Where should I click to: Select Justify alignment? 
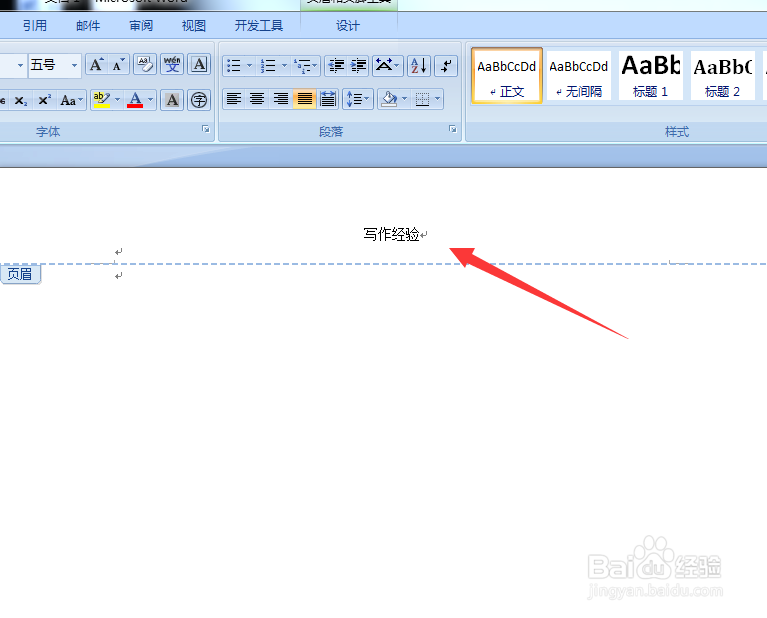304,99
